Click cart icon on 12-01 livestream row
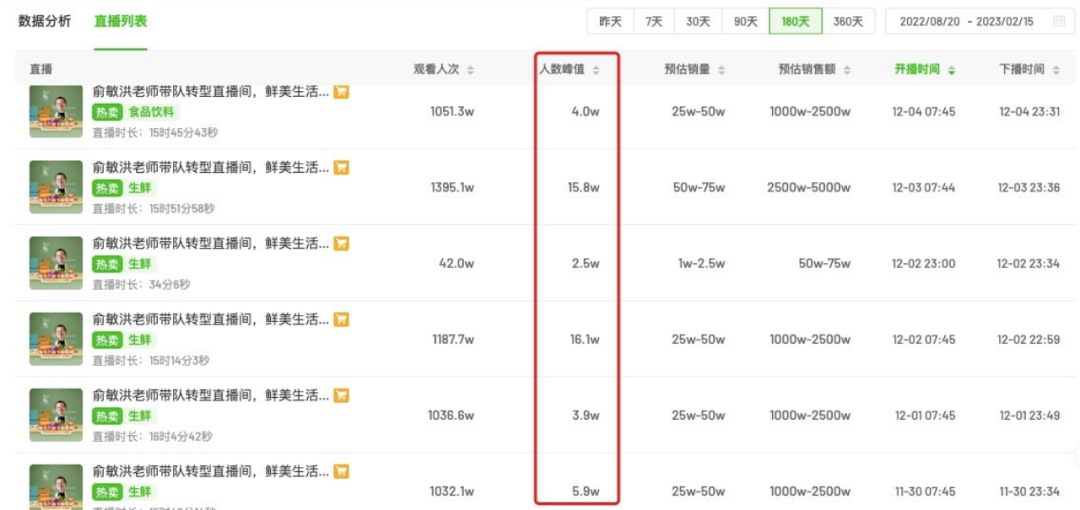This screenshot has width=1080, height=510. point(341,396)
